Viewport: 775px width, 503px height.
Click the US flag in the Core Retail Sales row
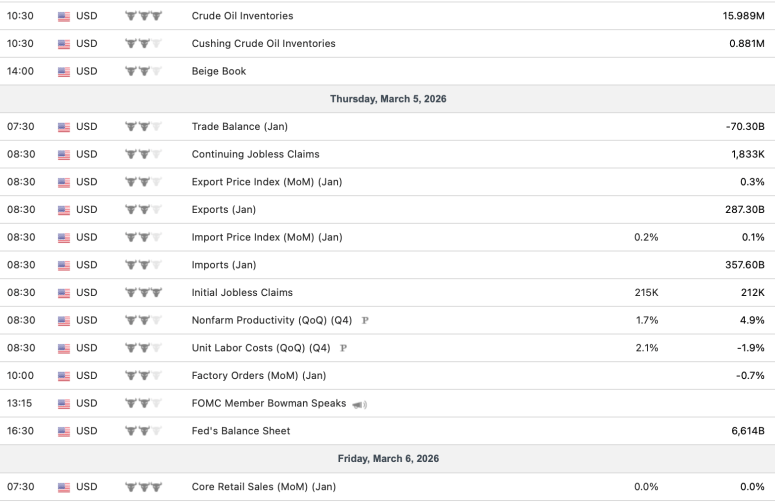click(x=64, y=487)
